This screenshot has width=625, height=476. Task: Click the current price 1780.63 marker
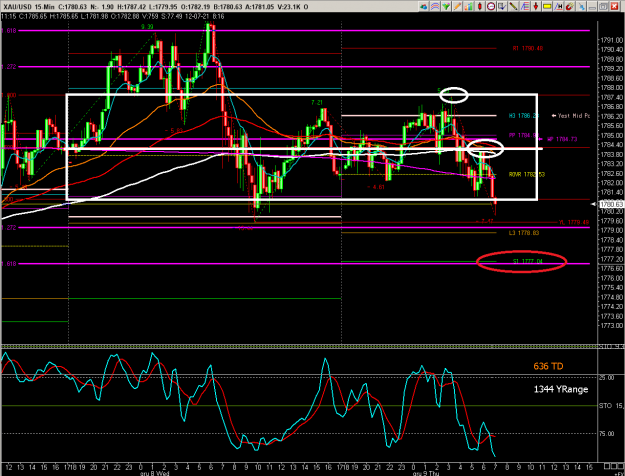[611, 204]
